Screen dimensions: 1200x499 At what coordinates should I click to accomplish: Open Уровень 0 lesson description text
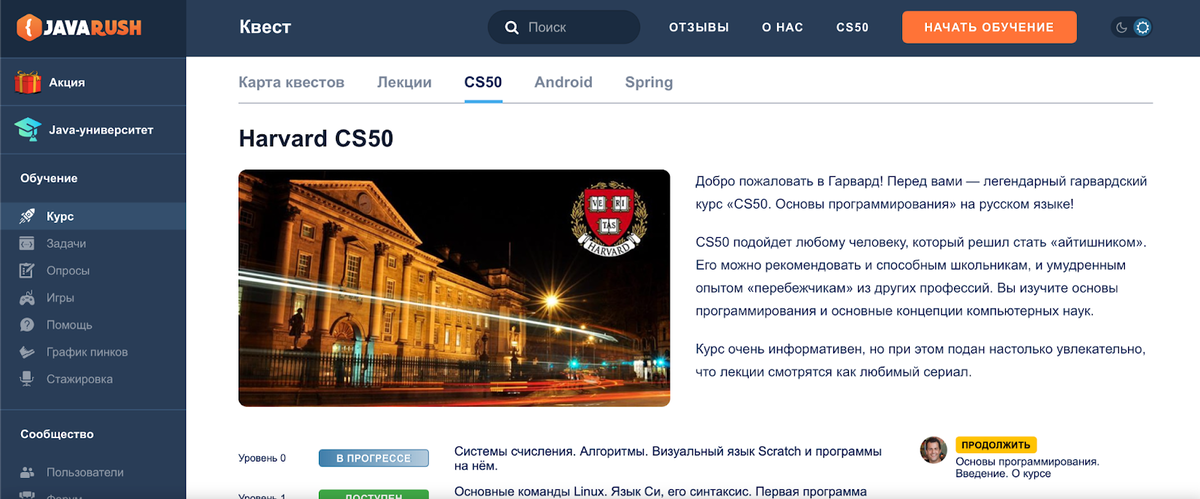668,458
